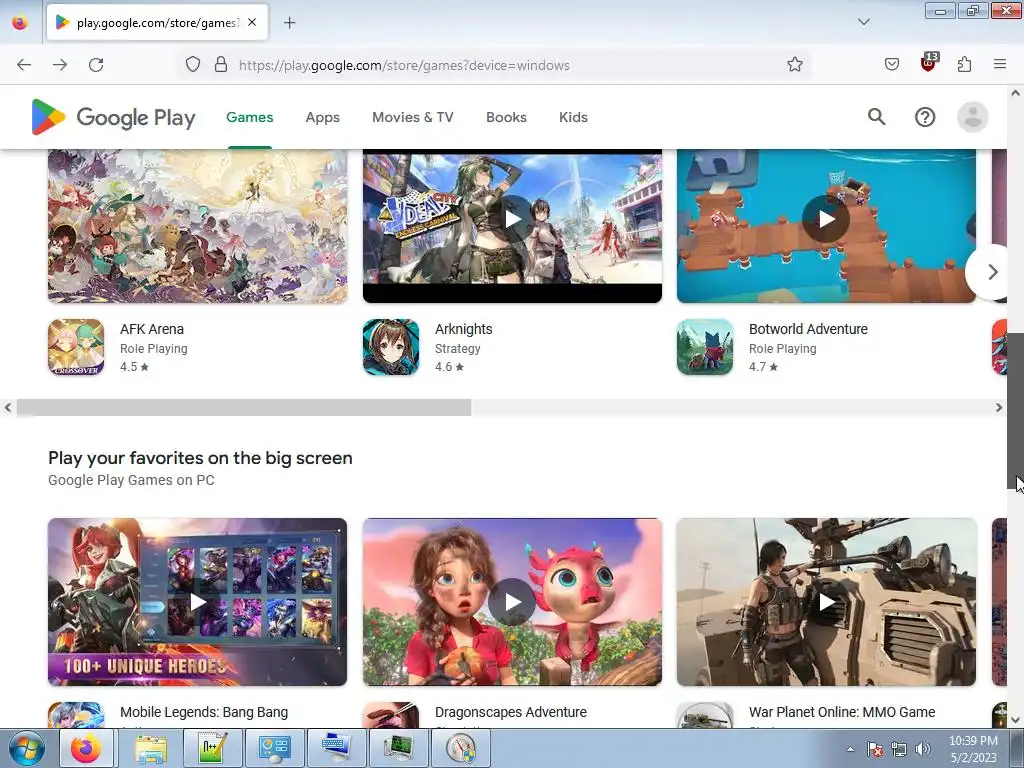This screenshot has width=1024, height=768.
Task: Open the Google Play search icon
Action: (876, 117)
